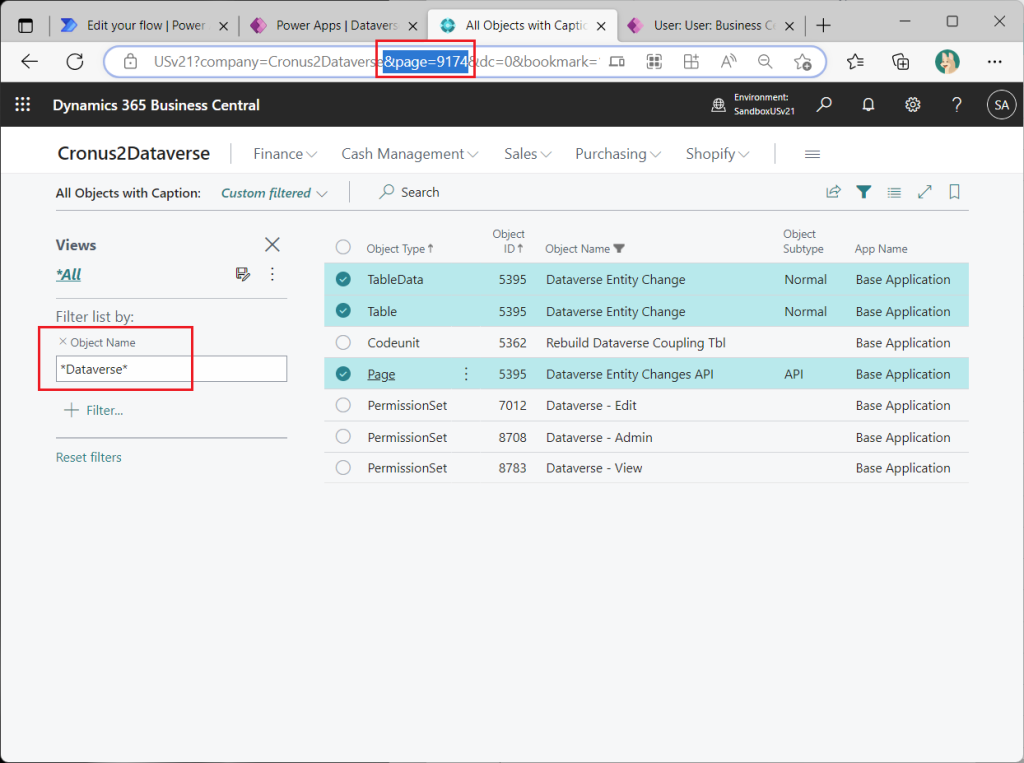Expand the Sales menu
The height and width of the screenshot is (763, 1024).
[527, 154]
